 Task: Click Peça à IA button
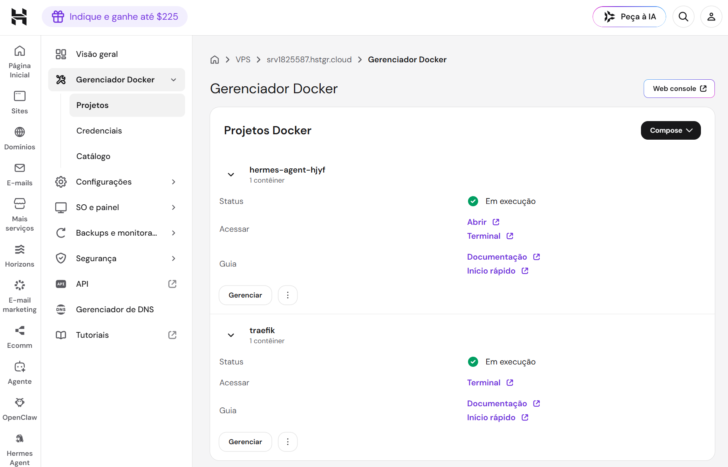point(629,17)
